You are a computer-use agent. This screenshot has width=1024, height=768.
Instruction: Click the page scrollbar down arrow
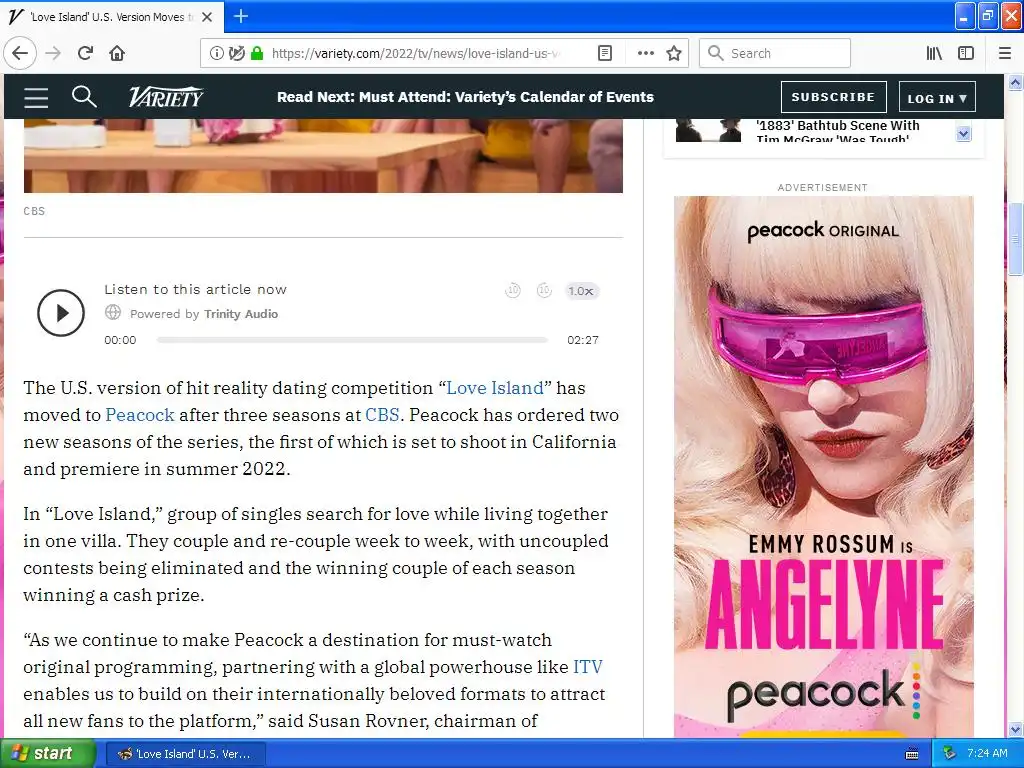(1015, 729)
